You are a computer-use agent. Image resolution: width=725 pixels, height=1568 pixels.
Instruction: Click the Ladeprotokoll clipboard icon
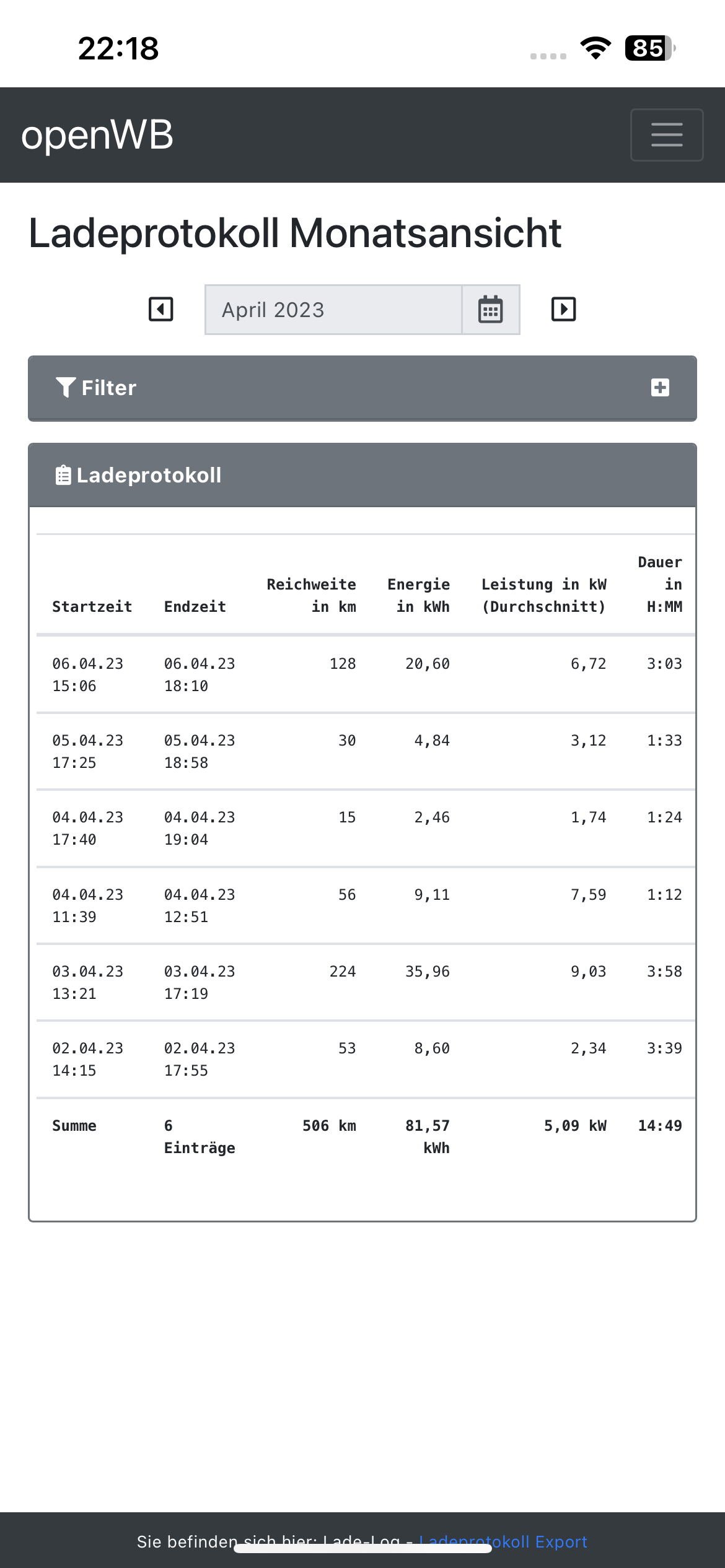coord(63,476)
